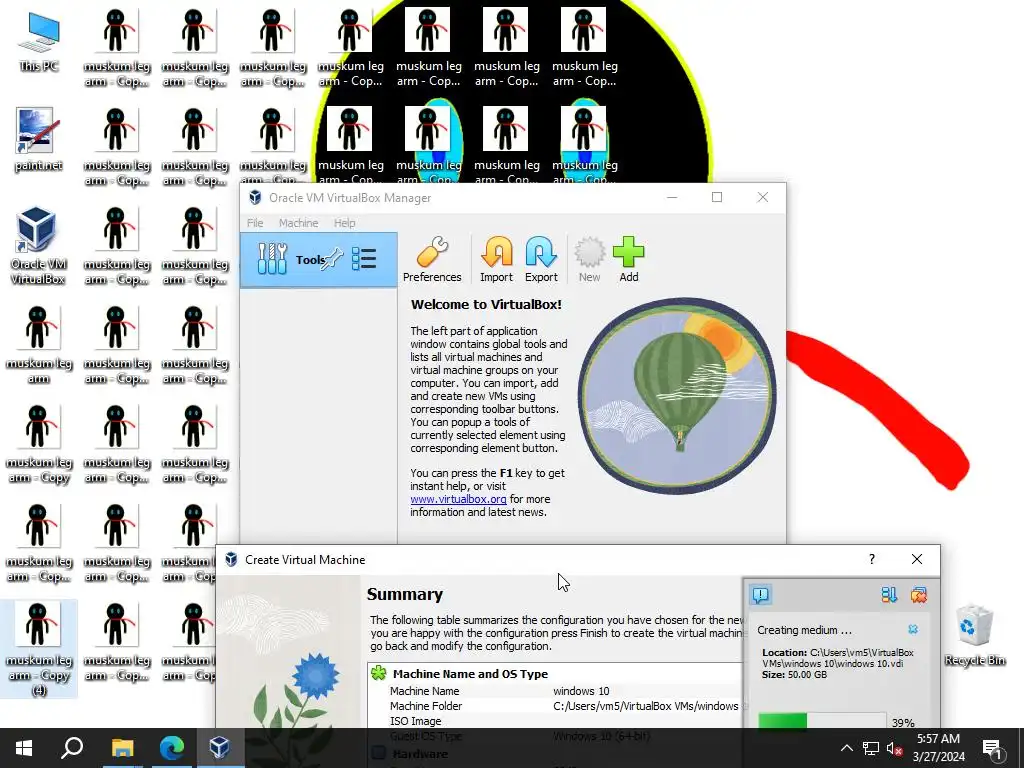The image size is (1024, 768).
Task: Click the help question mark in Create Virtual Machine
Action: click(x=871, y=559)
